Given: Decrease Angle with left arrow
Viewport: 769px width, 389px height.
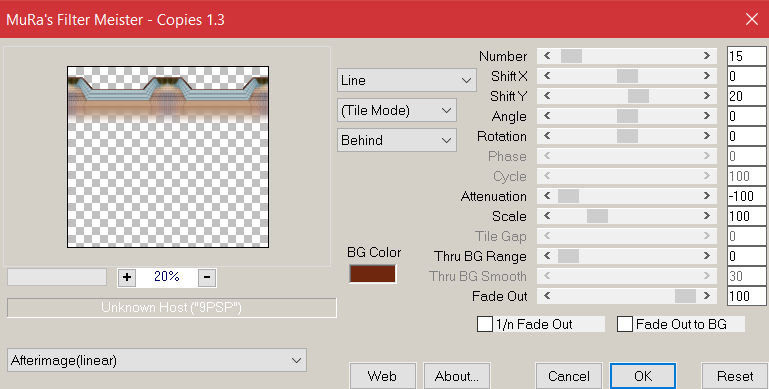Looking at the screenshot, I should click(x=547, y=116).
